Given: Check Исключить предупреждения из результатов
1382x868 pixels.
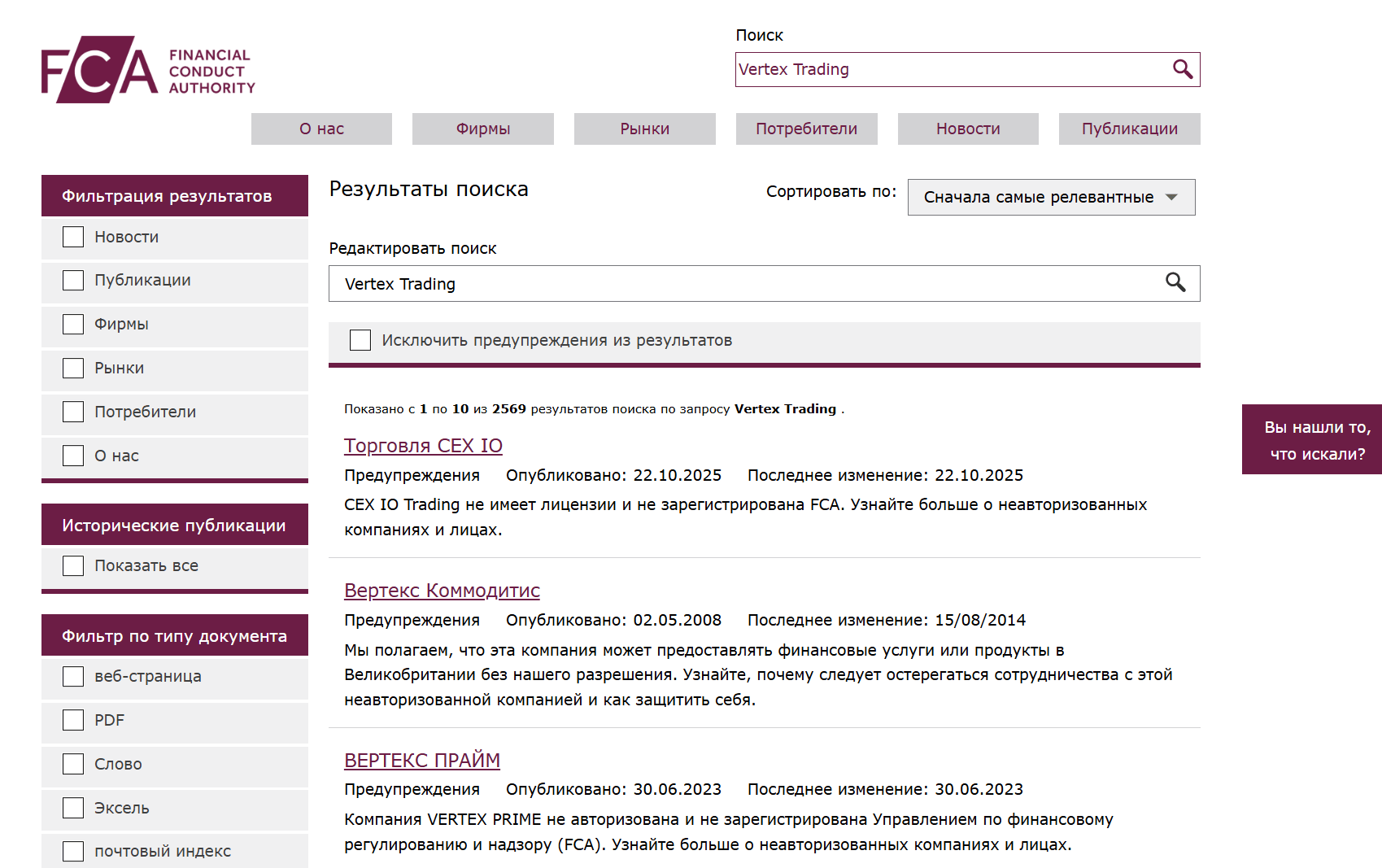Looking at the screenshot, I should coord(360,340).
